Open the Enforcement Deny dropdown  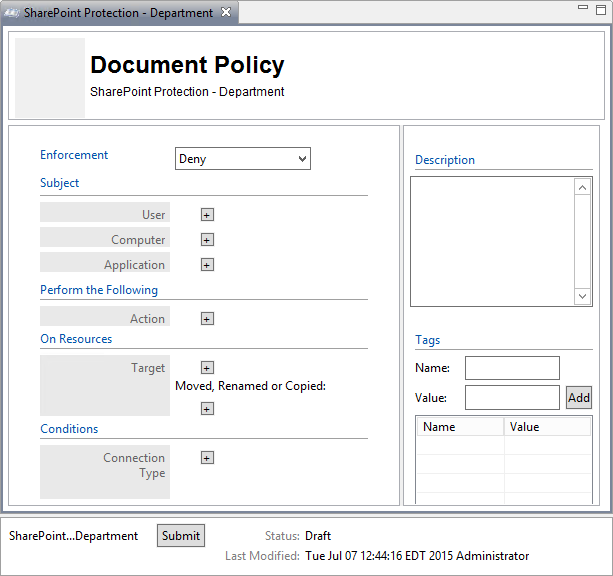tap(243, 158)
